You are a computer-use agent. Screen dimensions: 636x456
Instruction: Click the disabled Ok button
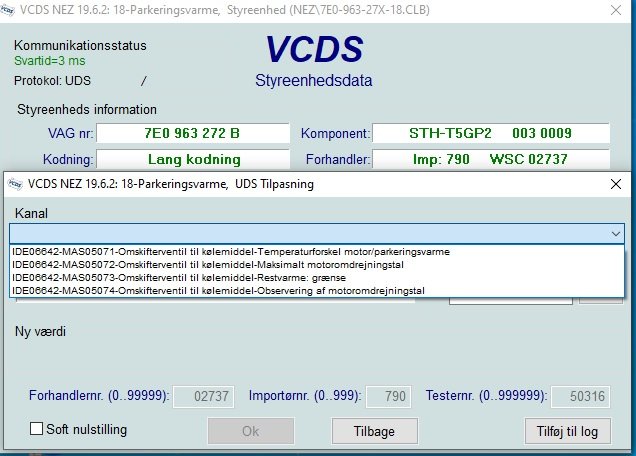pyautogui.click(x=251, y=431)
